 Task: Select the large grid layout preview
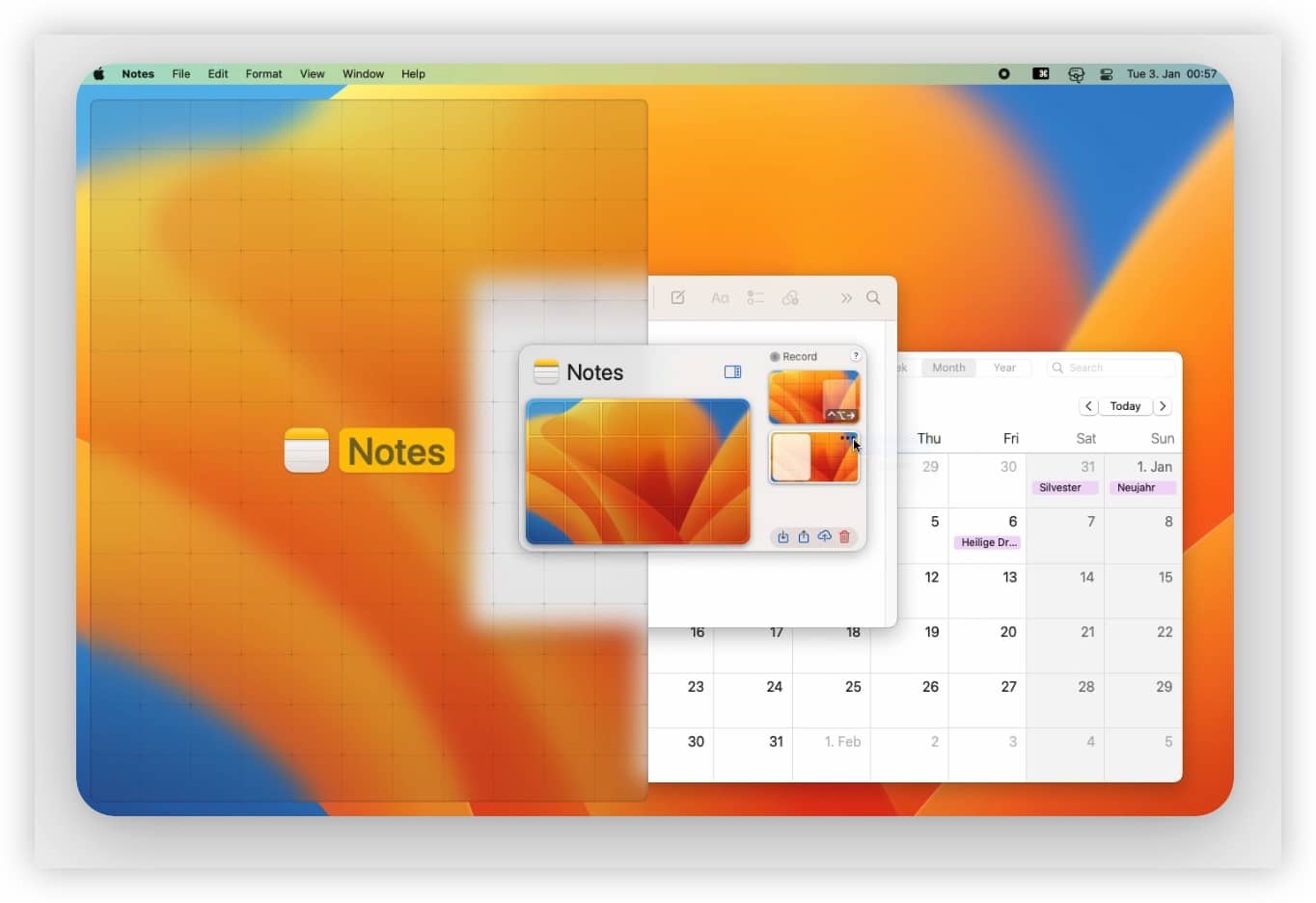[x=638, y=472]
